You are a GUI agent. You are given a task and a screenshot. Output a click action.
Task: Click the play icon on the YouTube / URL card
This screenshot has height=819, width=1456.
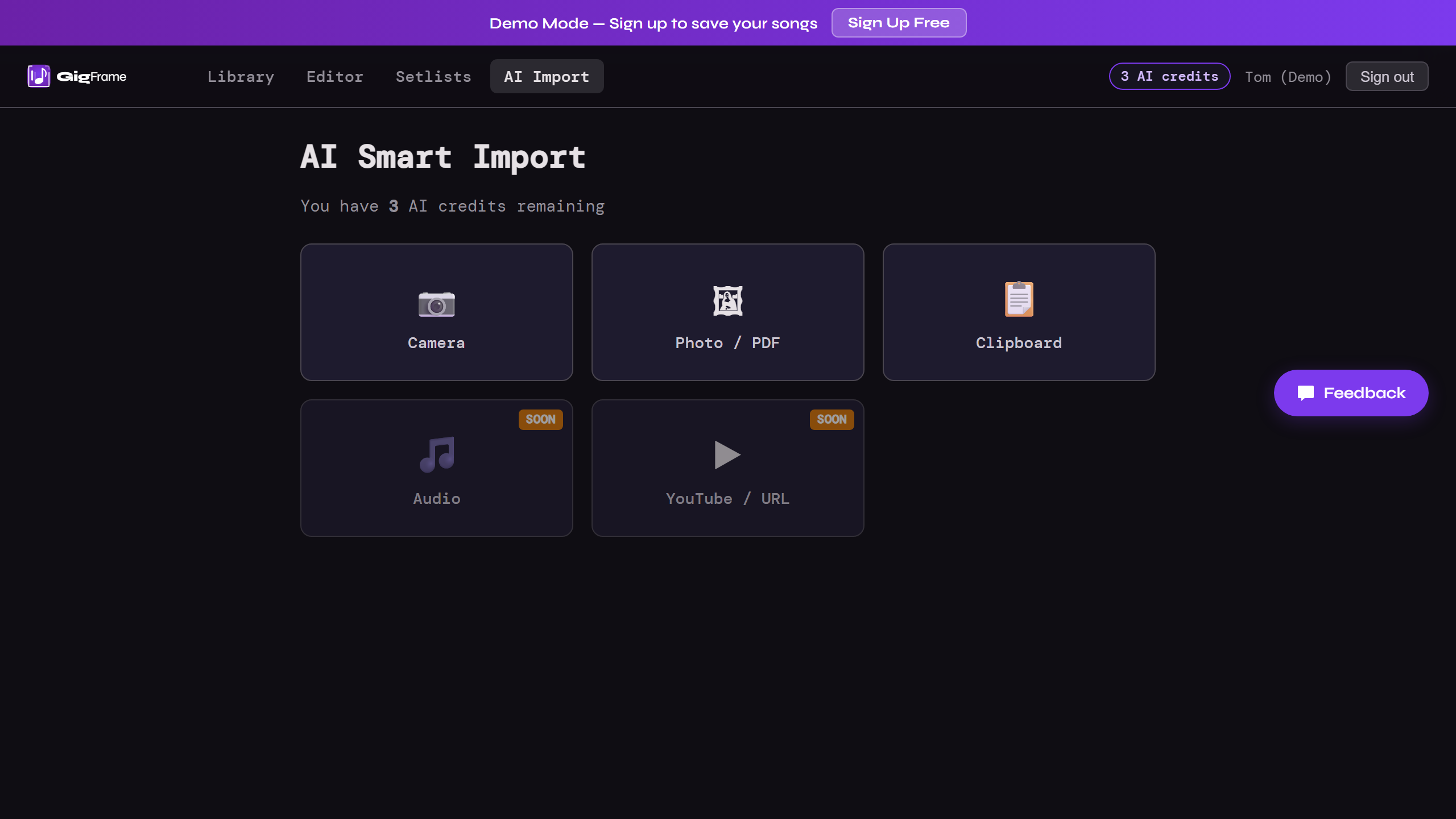pyautogui.click(x=728, y=454)
